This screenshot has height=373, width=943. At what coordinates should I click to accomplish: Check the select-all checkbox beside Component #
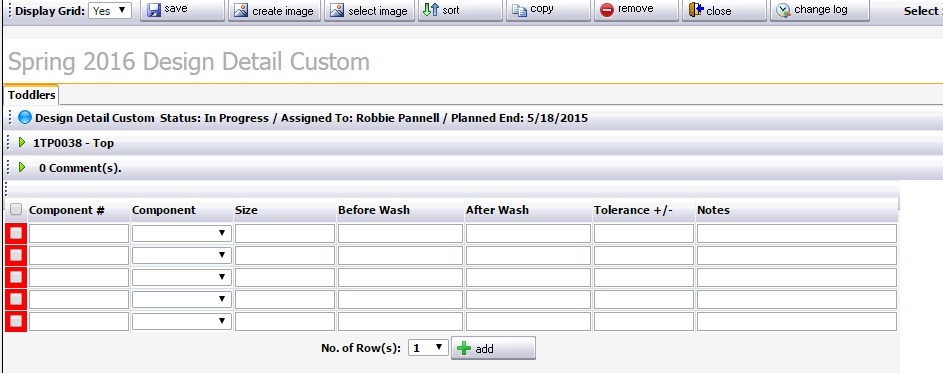(16, 209)
